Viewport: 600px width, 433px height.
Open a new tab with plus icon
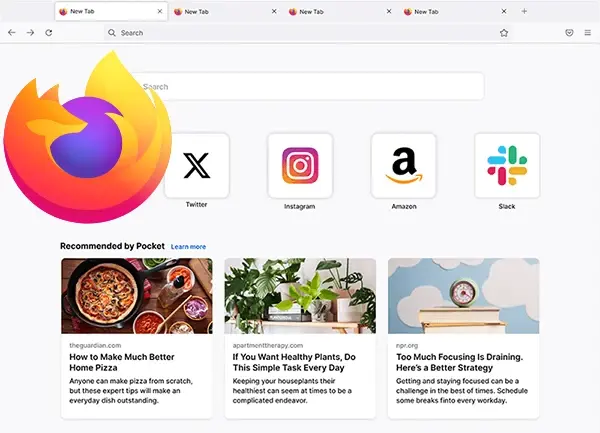point(524,11)
